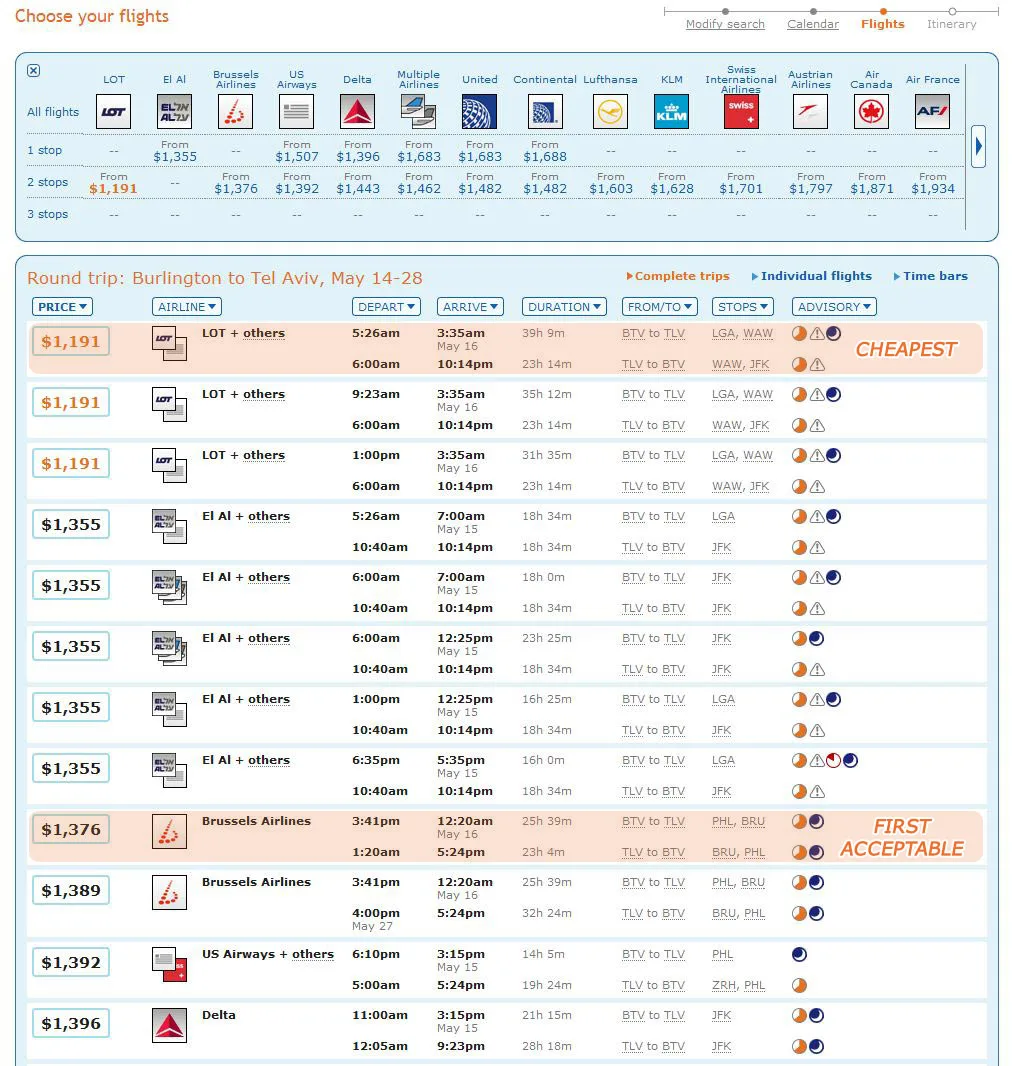
Task: Show more airlines with the right arrow
Action: pyautogui.click(x=979, y=145)
